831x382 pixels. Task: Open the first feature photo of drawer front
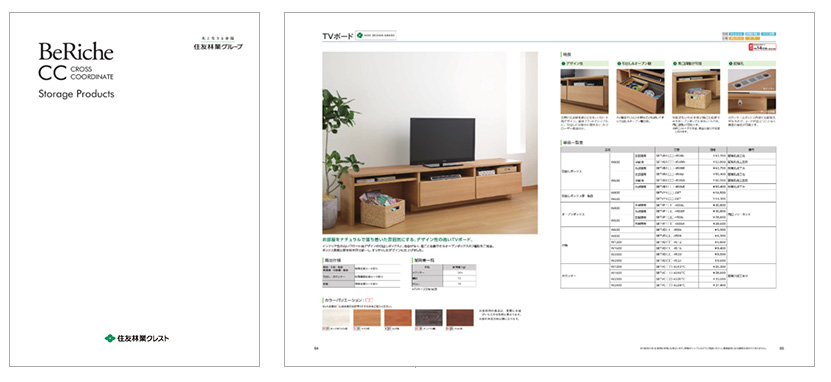tap(584, 91)
